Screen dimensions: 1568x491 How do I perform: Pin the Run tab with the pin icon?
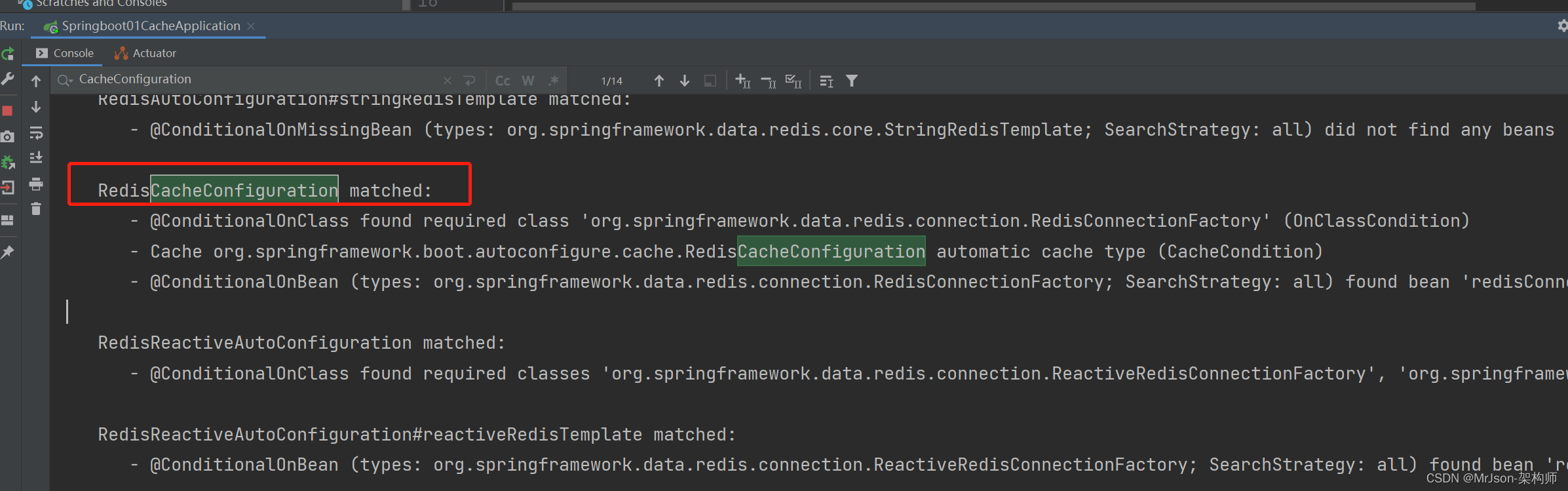[8, 252]
